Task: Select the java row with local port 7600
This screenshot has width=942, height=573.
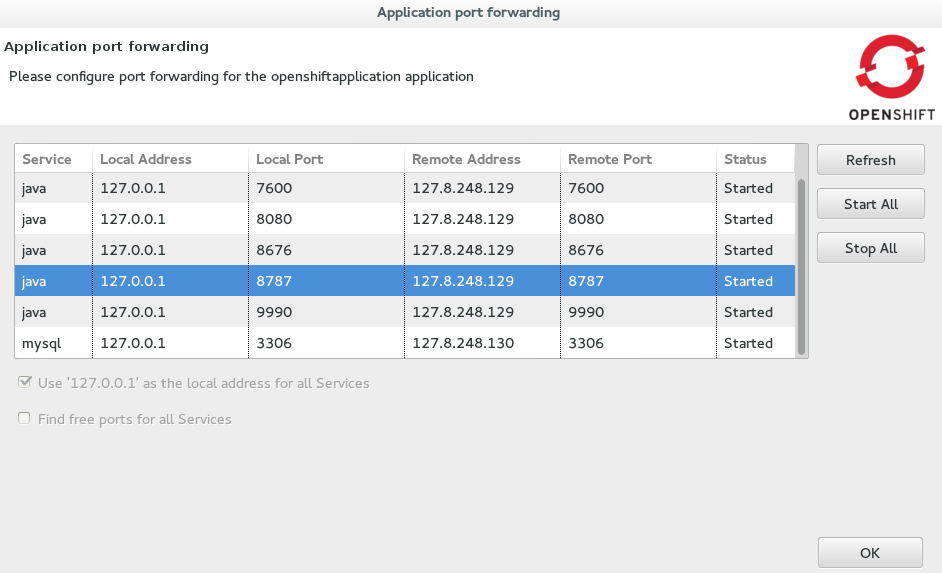Action: (x=405, y=188)
